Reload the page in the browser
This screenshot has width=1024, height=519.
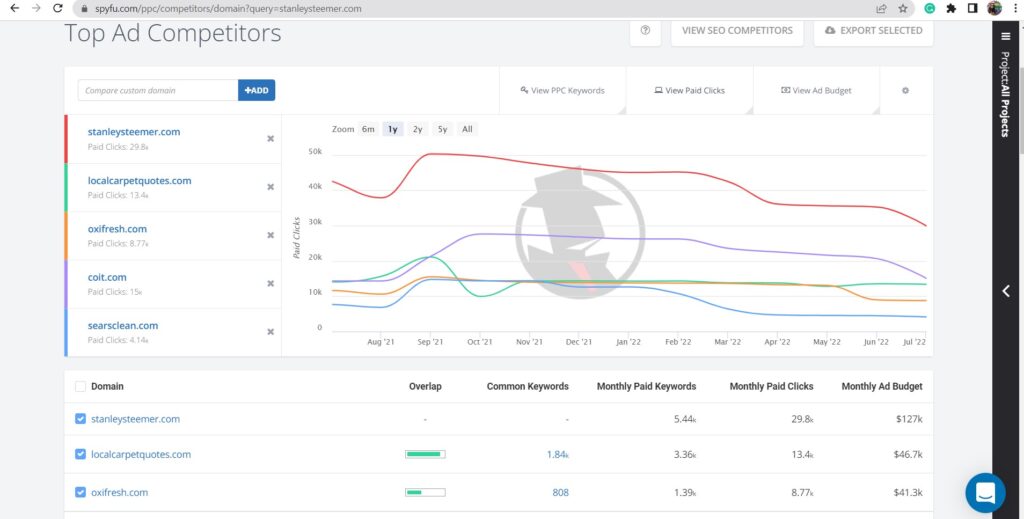coord(57,8)
